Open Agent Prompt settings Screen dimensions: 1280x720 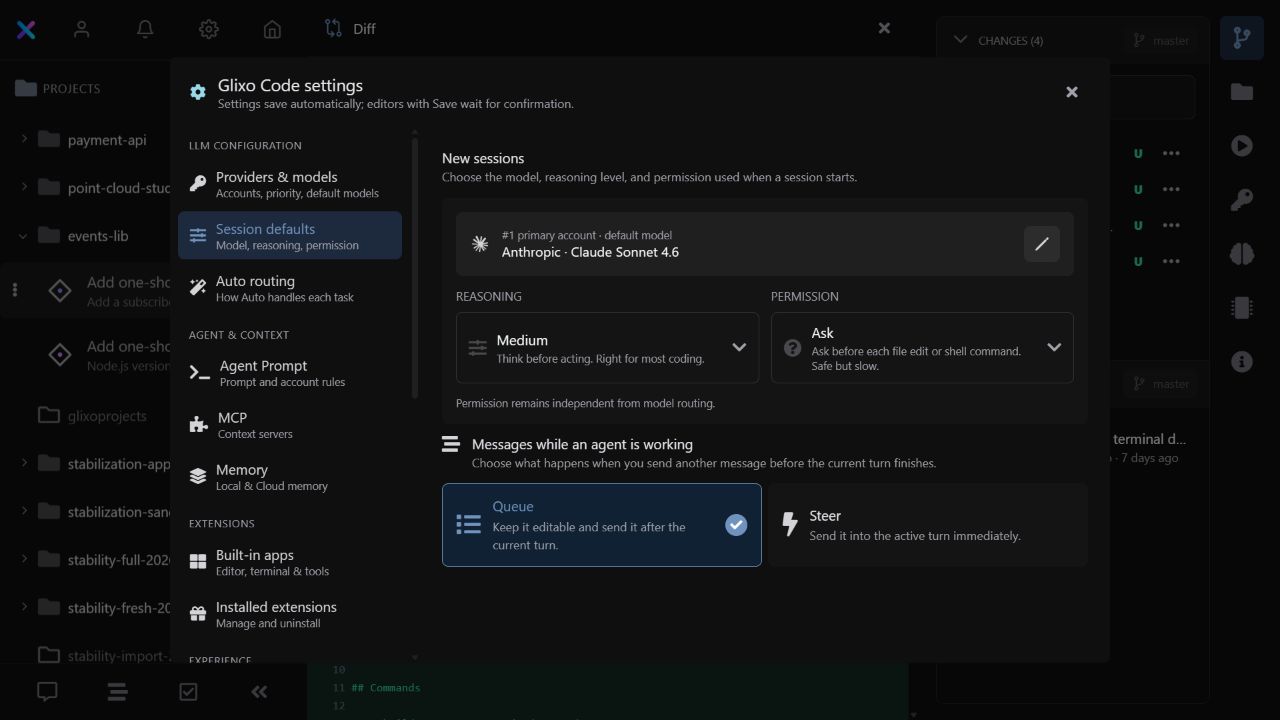(290, 373)
